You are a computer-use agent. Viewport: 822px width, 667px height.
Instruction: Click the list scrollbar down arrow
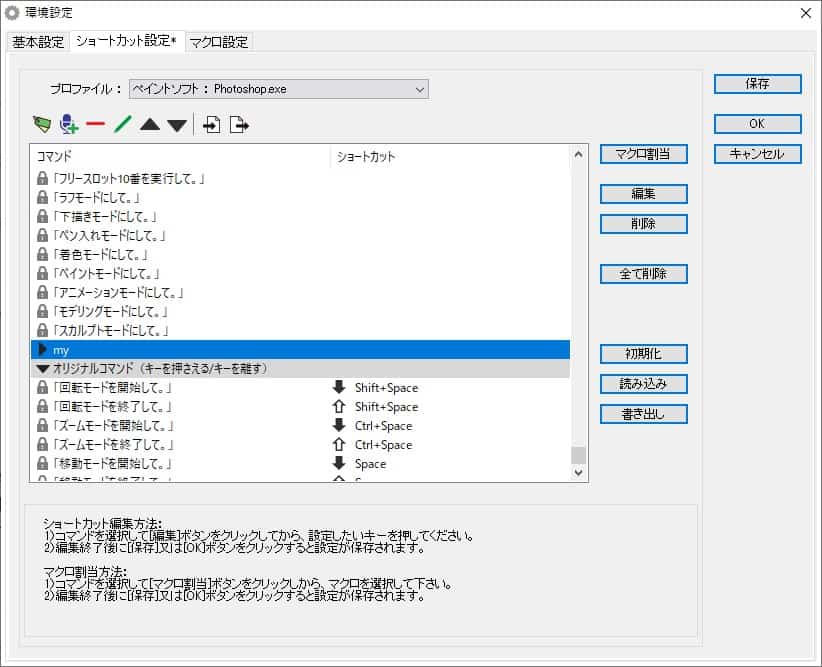tap(578, 472)
